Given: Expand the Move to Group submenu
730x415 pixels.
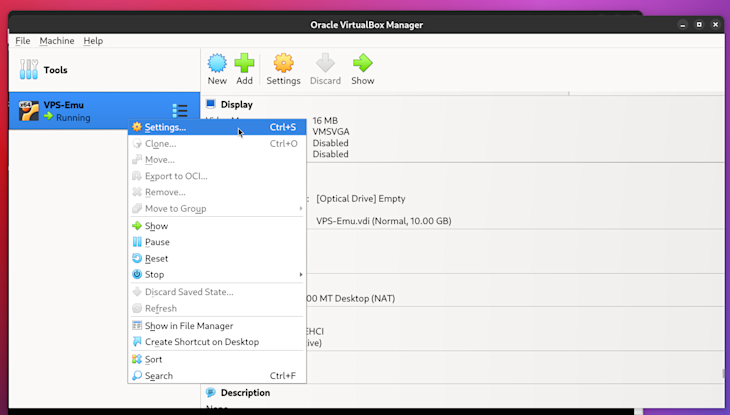Looking at the screenshot, I should click(x=300, y=209).
